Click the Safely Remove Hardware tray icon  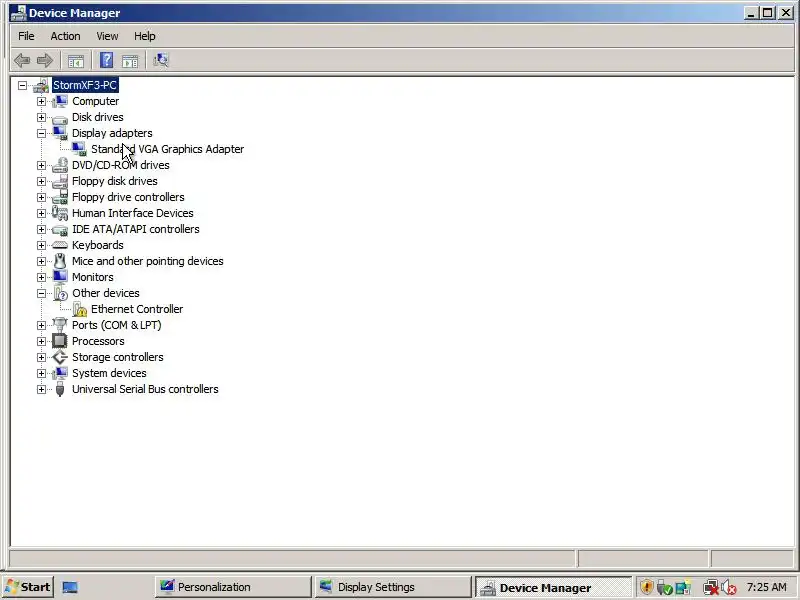(x=664, y=588)
